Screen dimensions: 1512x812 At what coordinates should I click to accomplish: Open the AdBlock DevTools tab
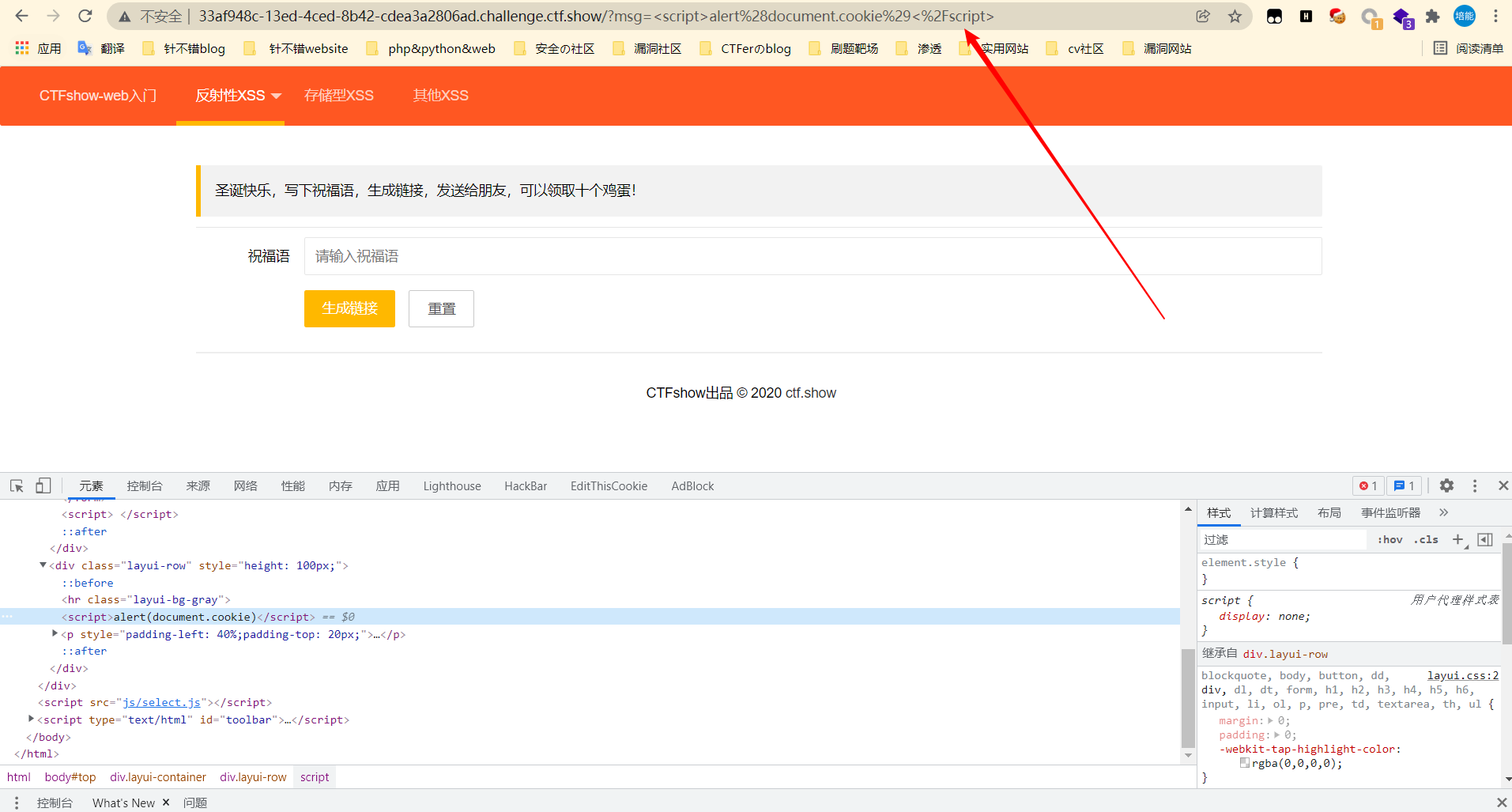point(692,486)
